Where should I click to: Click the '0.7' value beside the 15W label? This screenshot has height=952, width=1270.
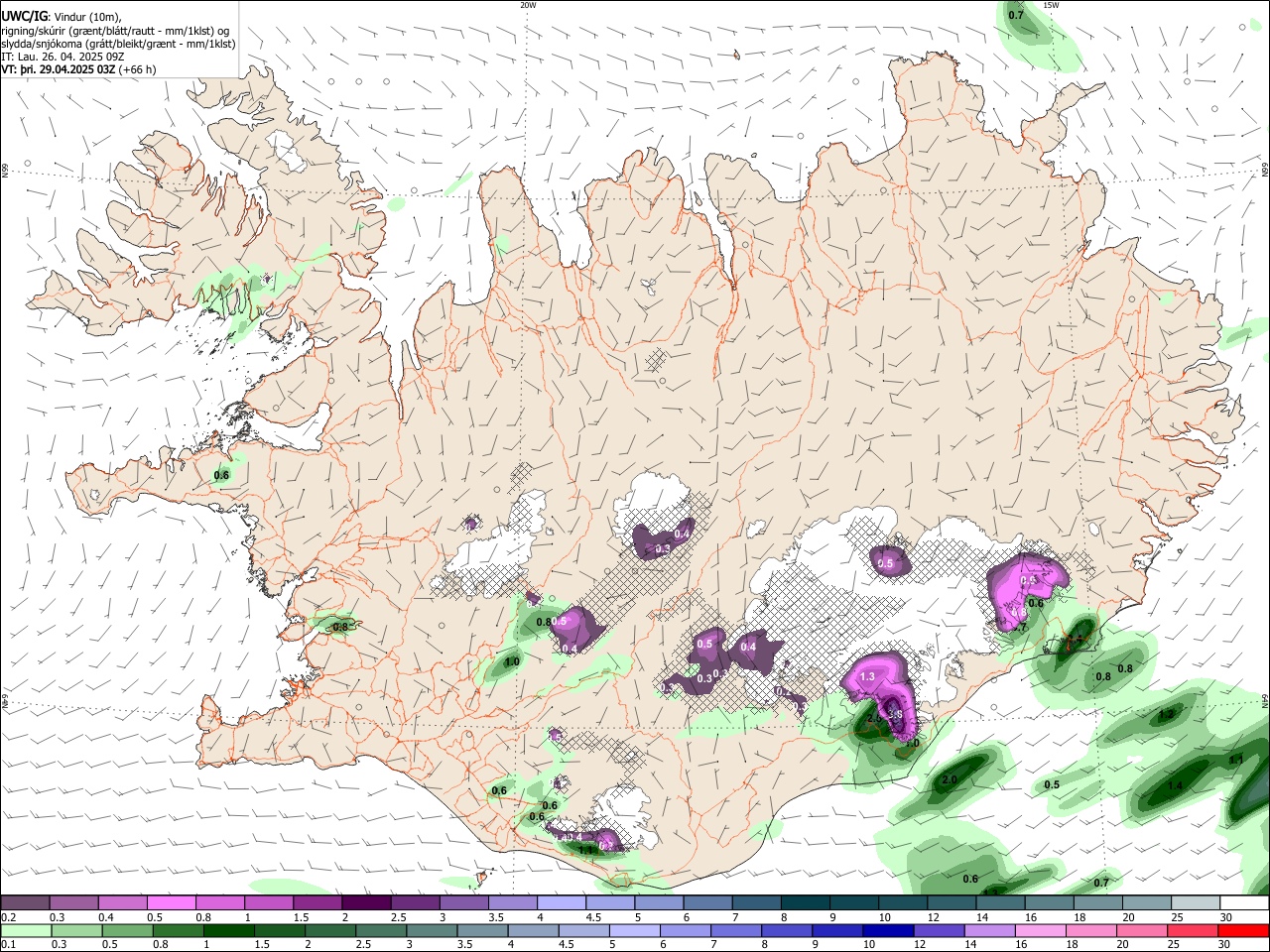(1016, 15)
